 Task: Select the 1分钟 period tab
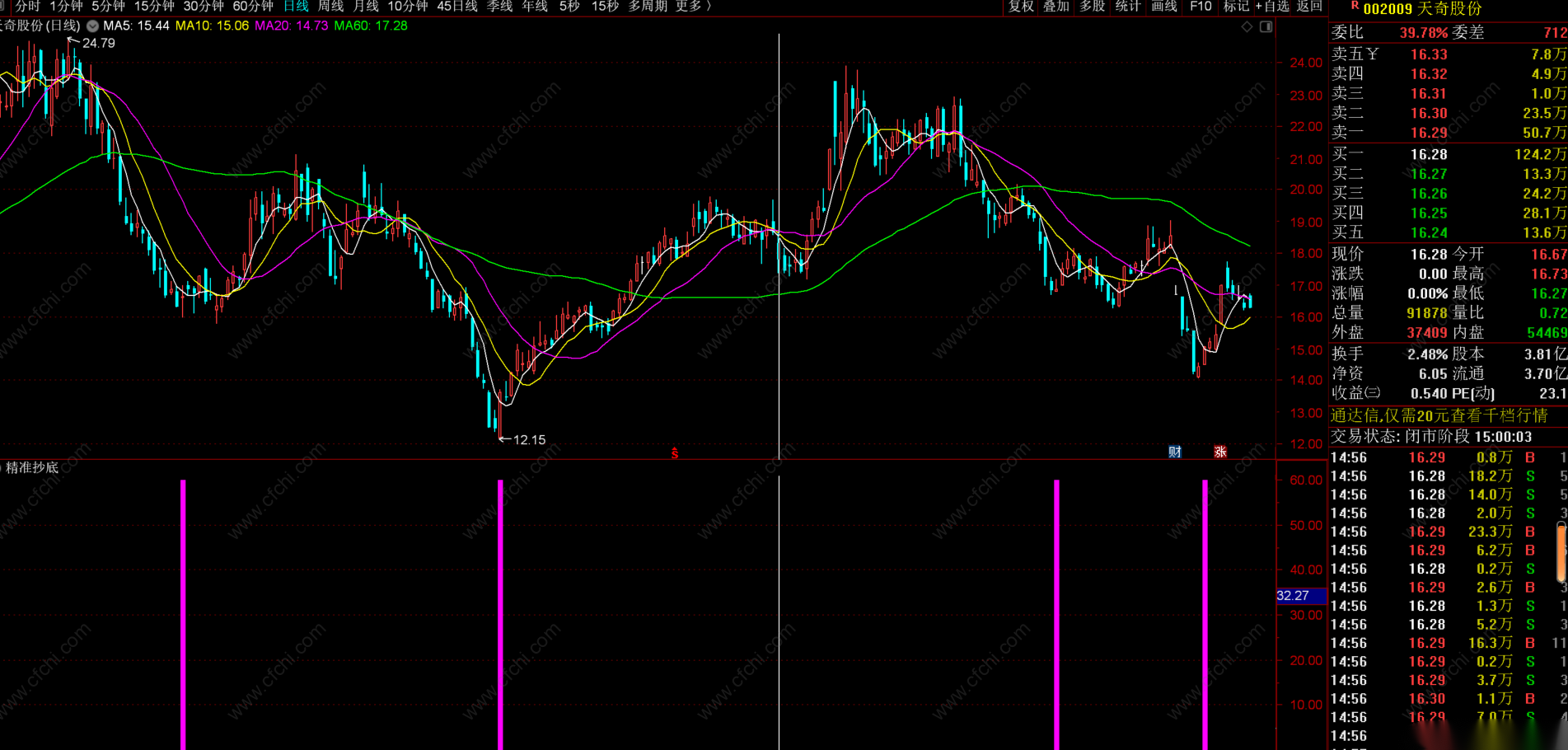(x=66, y=7)
